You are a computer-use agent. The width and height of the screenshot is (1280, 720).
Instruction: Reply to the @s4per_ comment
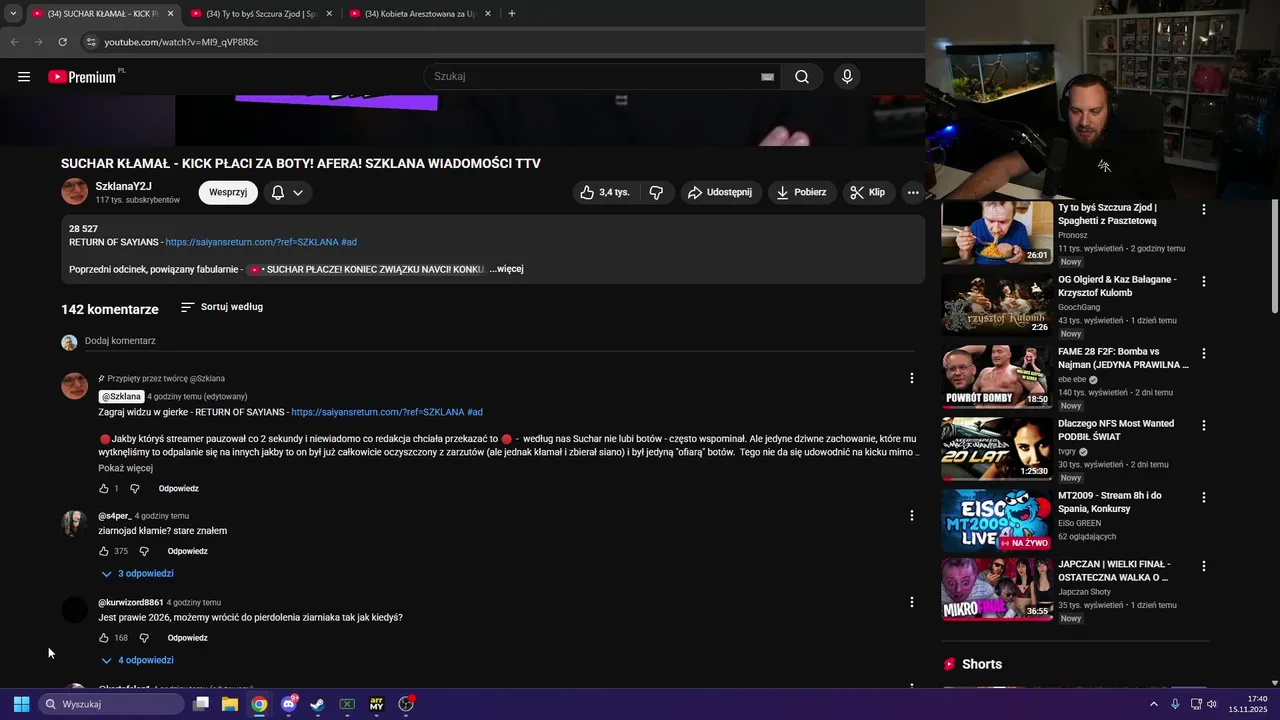187,551
